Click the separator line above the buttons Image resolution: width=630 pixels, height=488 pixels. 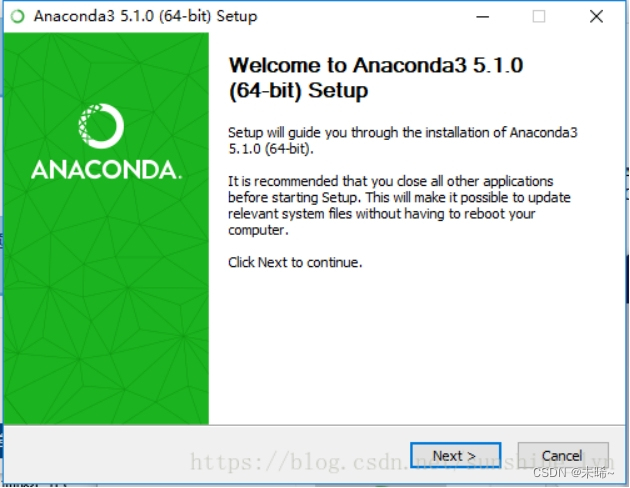coord(315,425)
